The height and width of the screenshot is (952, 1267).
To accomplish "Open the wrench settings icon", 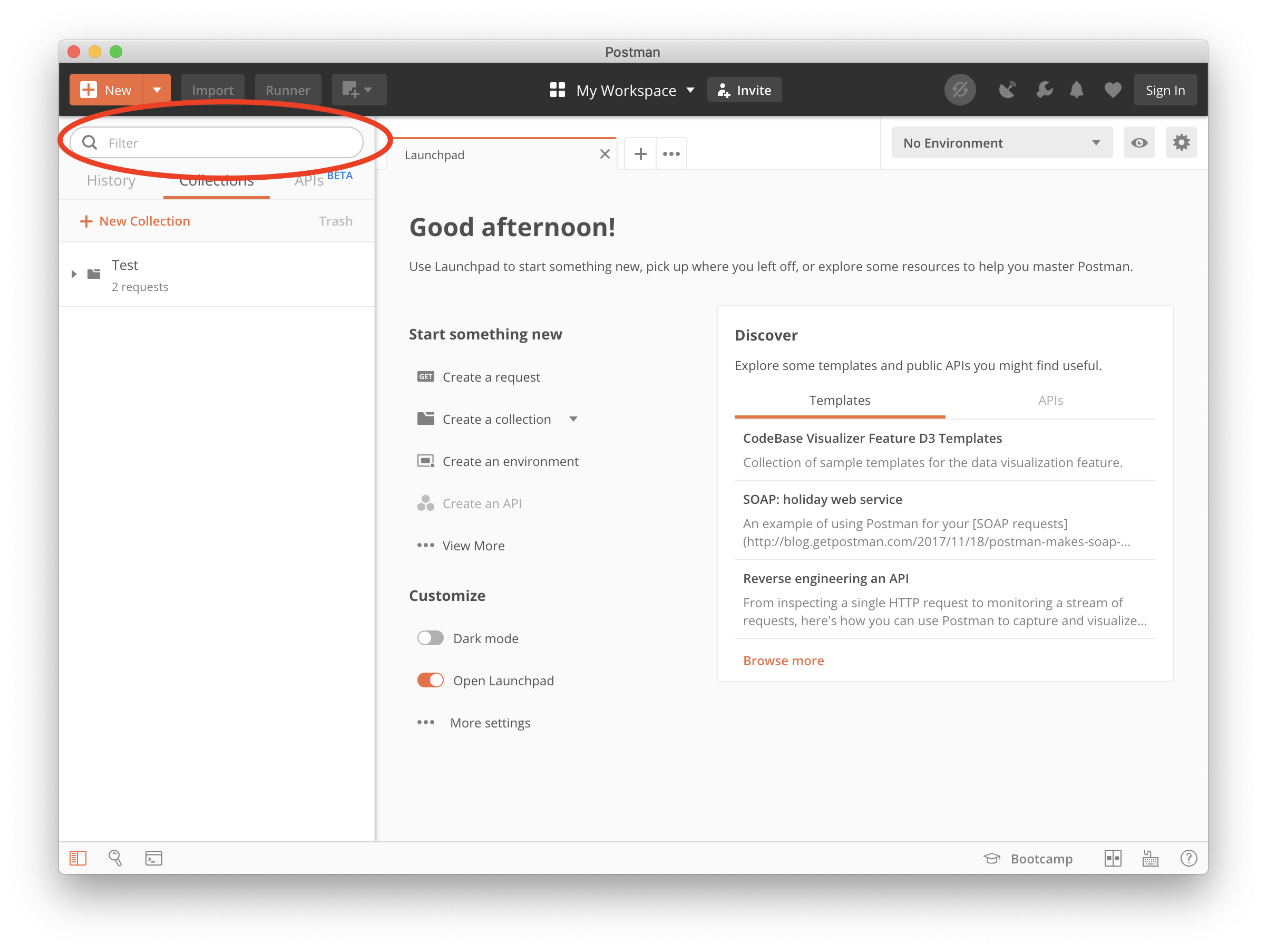I will pyautogui.click(x=1044, y=90).
